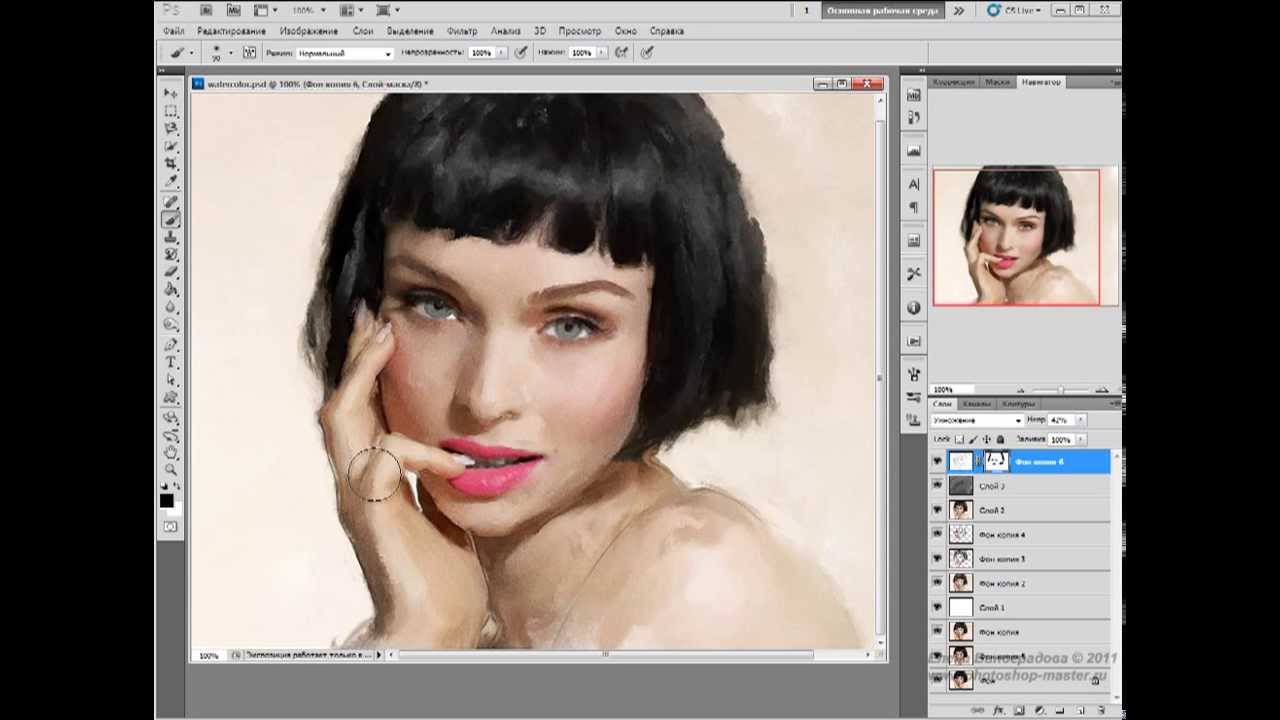Click the layer style fx icon
This screenshot has width=1280, height=720.
[997, 709]
